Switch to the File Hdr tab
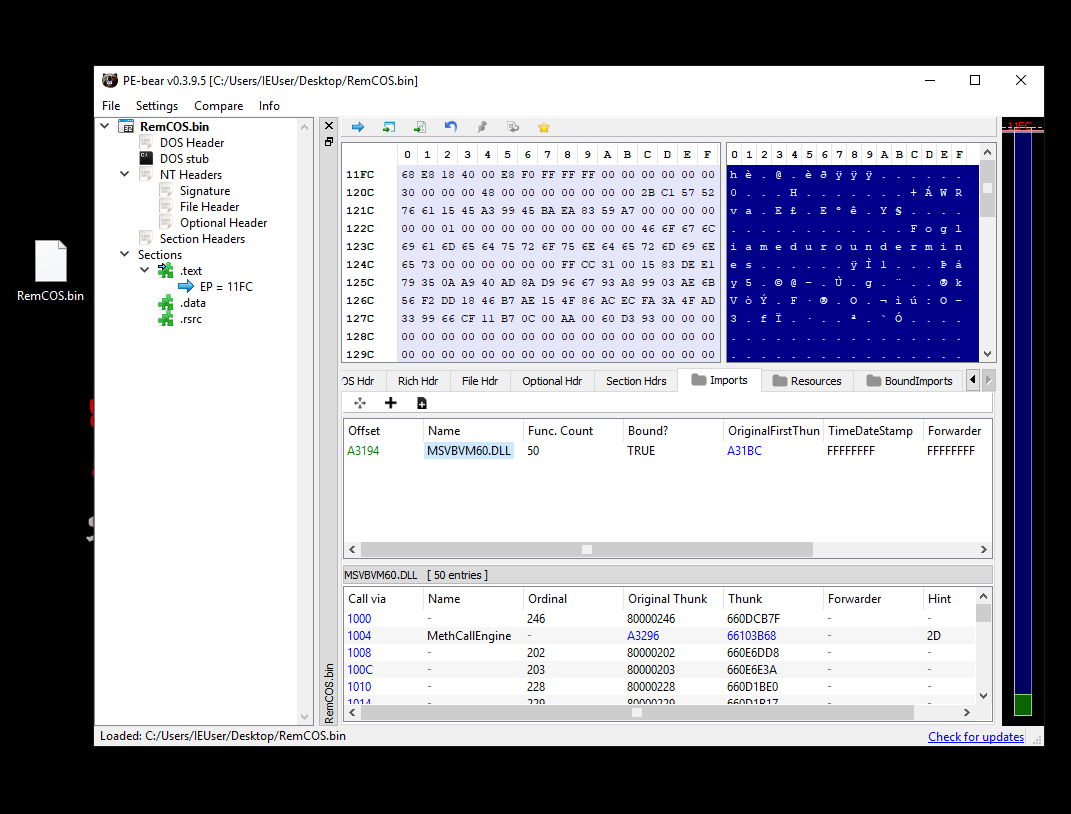 click(479, 381)
